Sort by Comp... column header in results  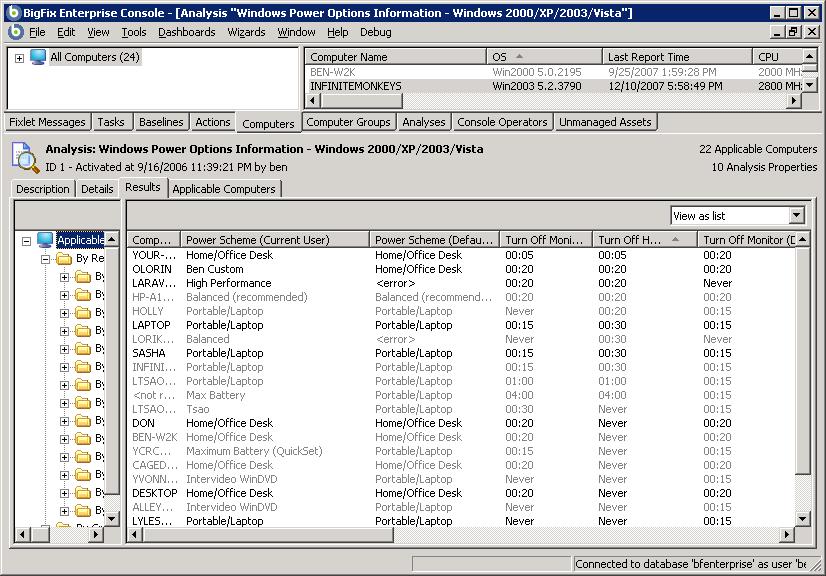pos(154,240)
